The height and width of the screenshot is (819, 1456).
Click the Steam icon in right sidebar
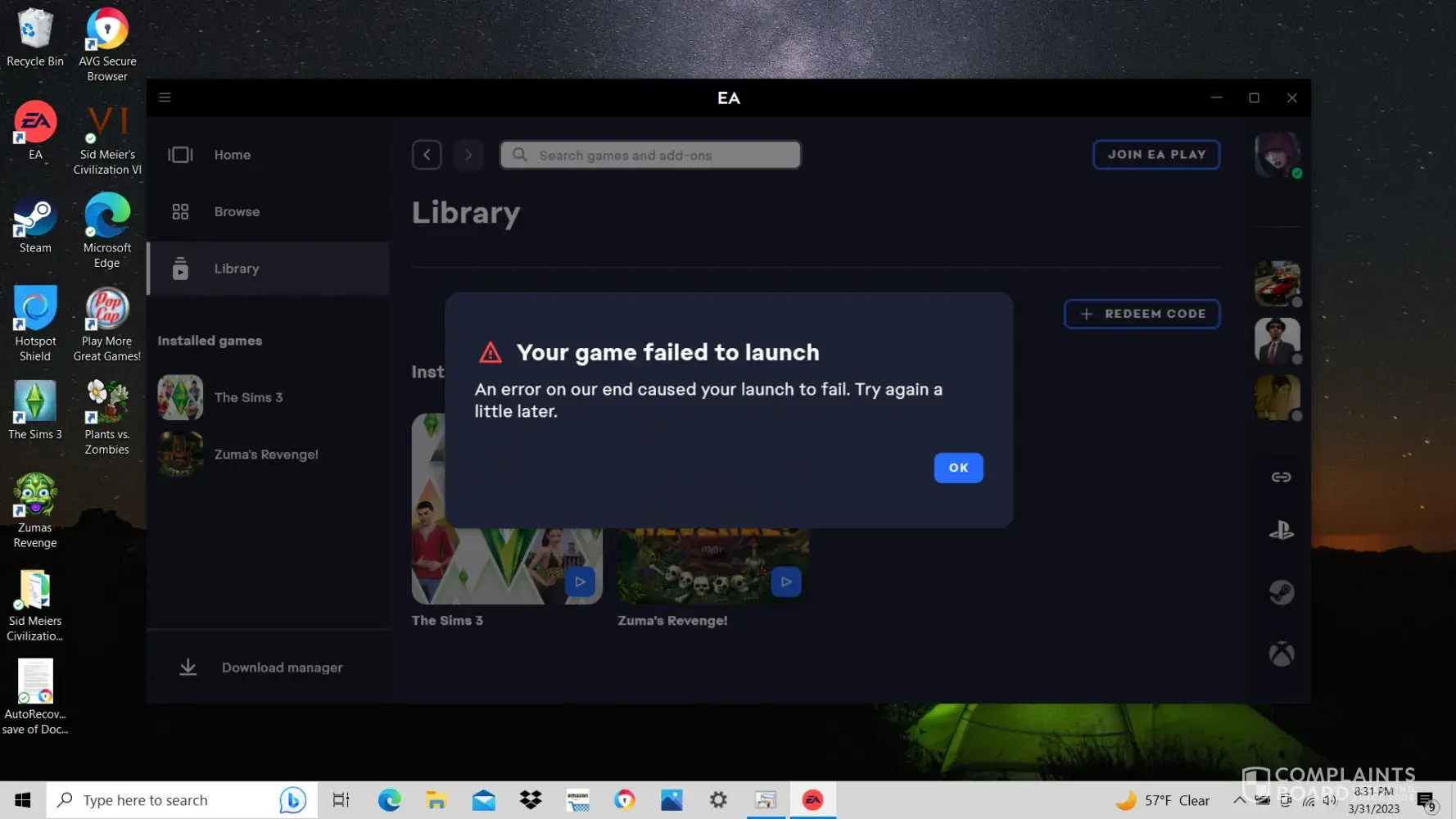1281,592
